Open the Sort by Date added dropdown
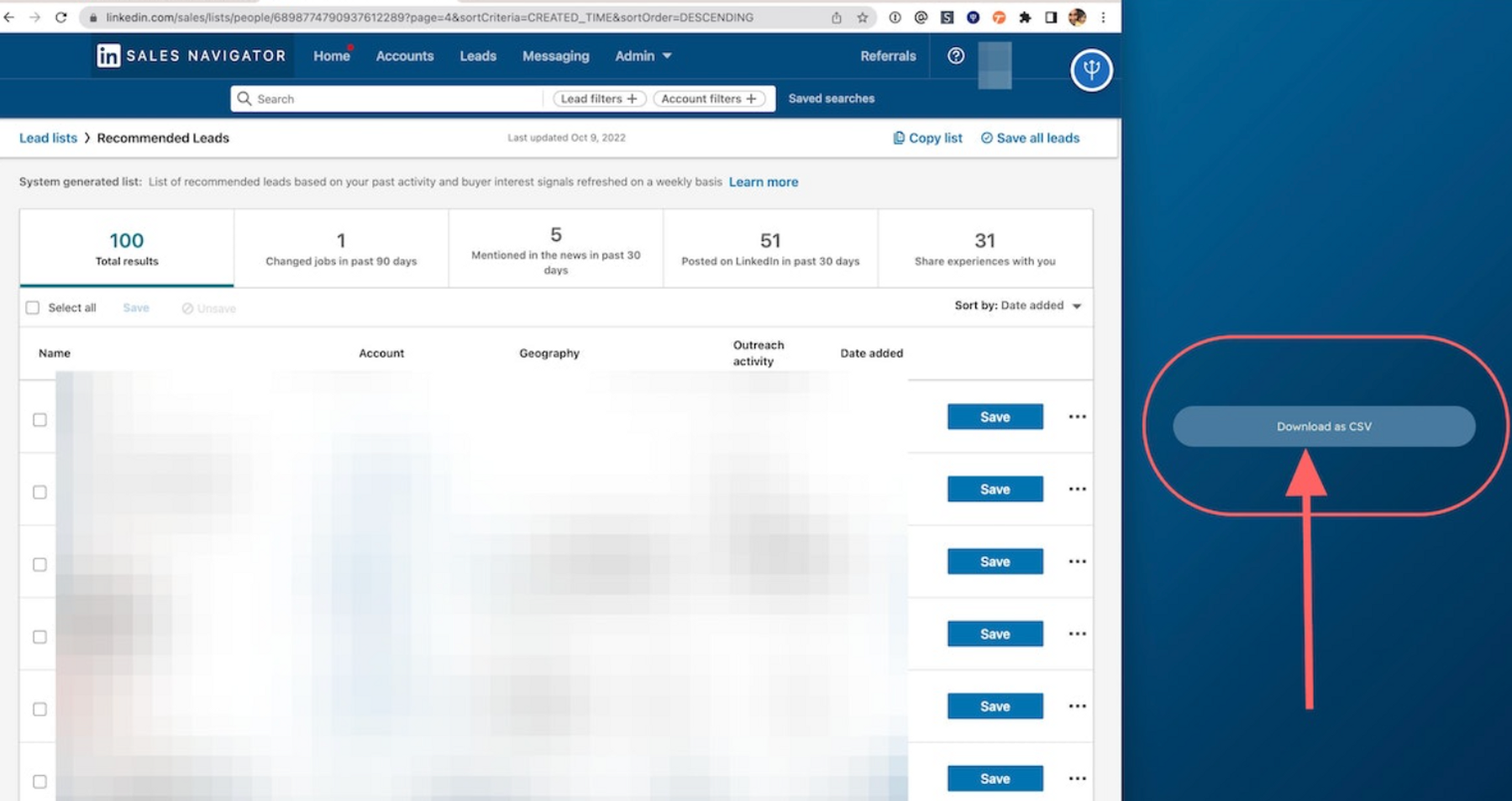The width and height of the screenshot is (1512, 801). [x=1018, y=306]
